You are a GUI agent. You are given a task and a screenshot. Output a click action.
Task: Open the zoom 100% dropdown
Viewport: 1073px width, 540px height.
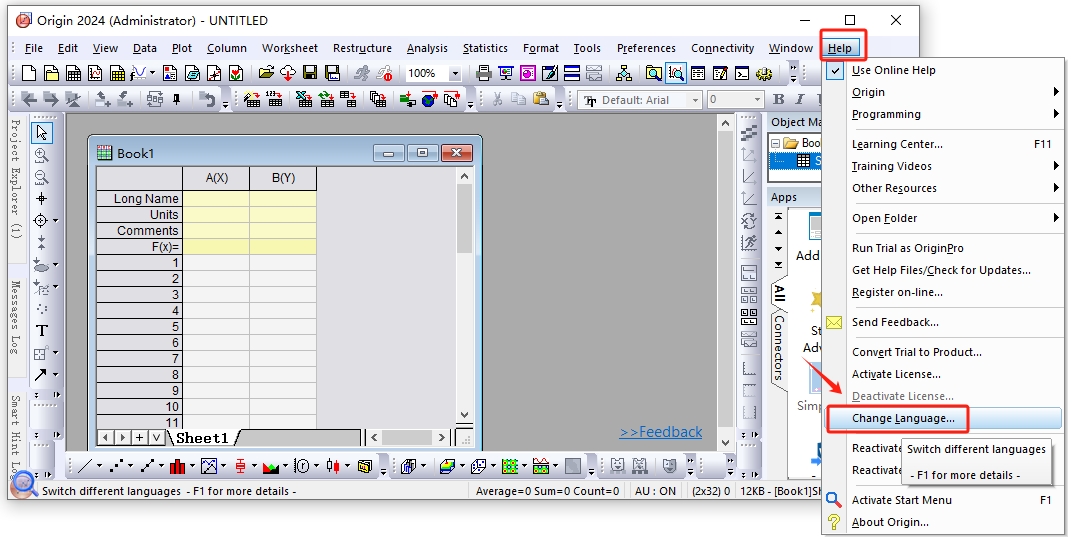click(x=455, y=73)
